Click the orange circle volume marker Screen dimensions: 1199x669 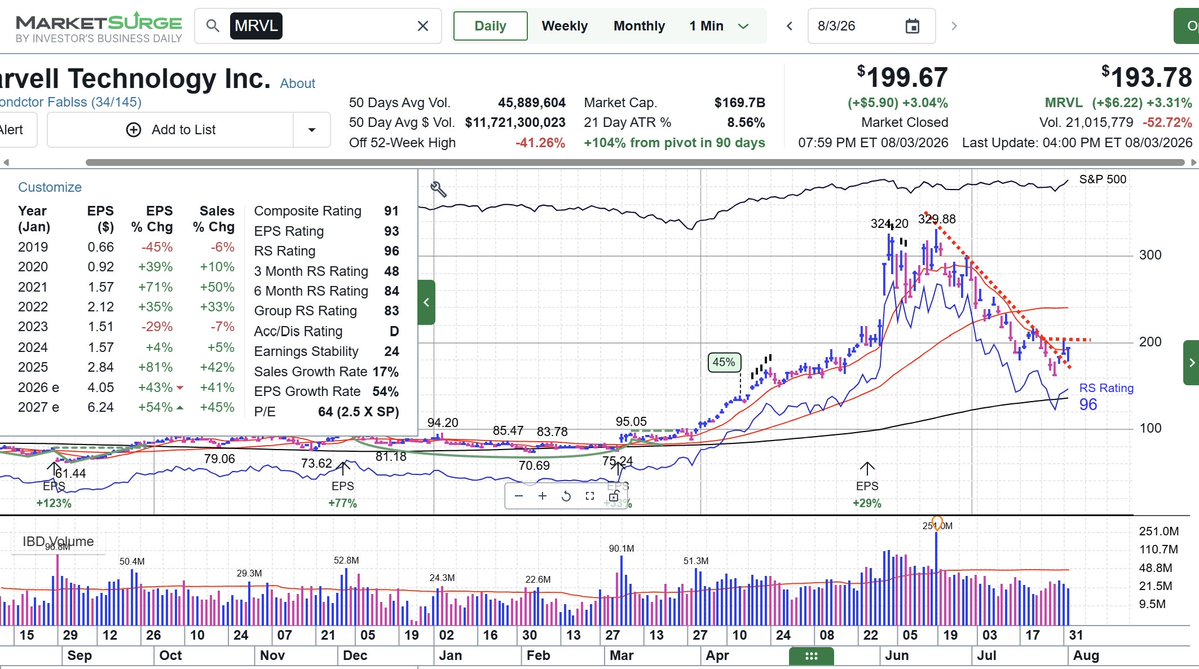(937, 523)
